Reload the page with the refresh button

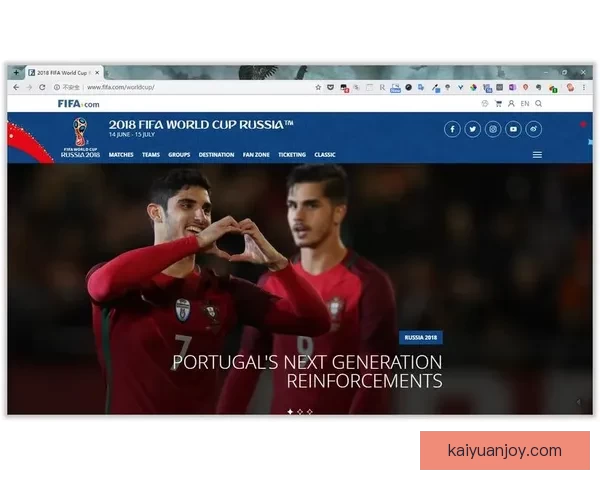pos(42,87)
